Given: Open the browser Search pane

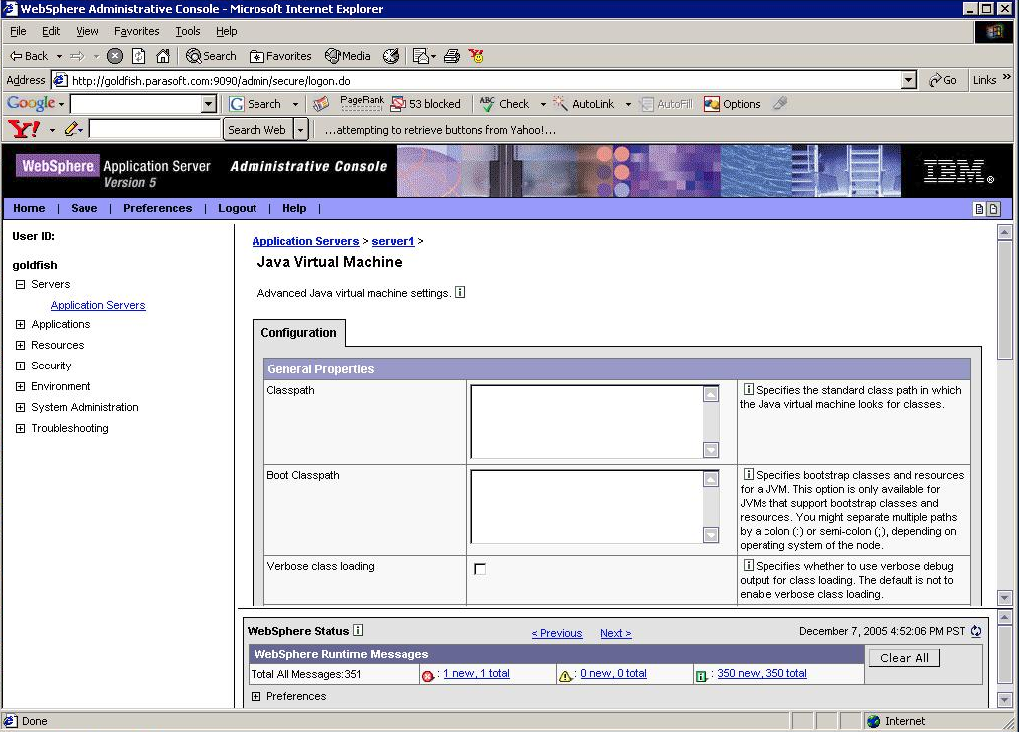Looking at the screenshot, I should point(211,56).
